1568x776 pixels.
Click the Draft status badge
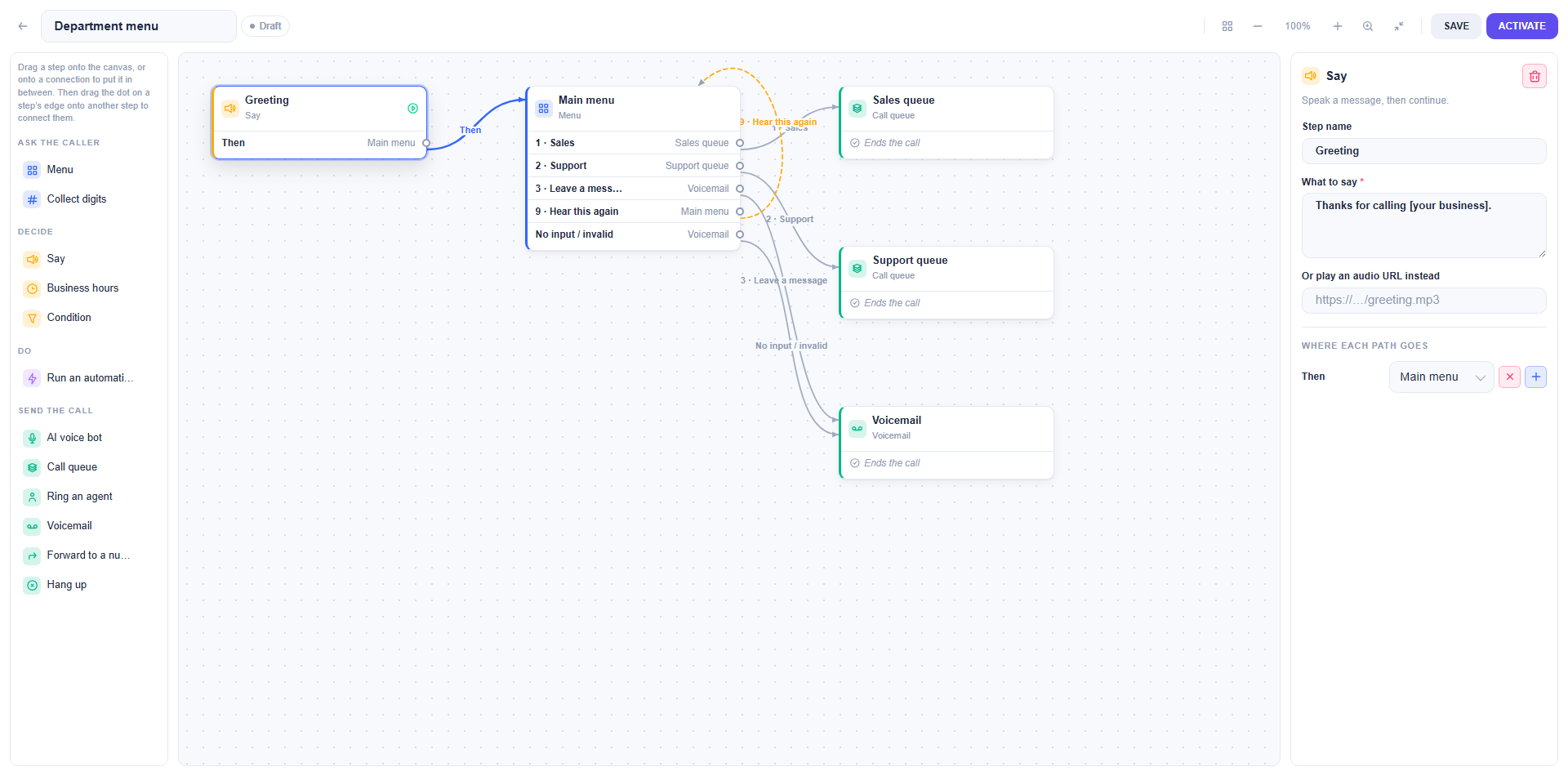pyautogui.click(x=265, y=26)
